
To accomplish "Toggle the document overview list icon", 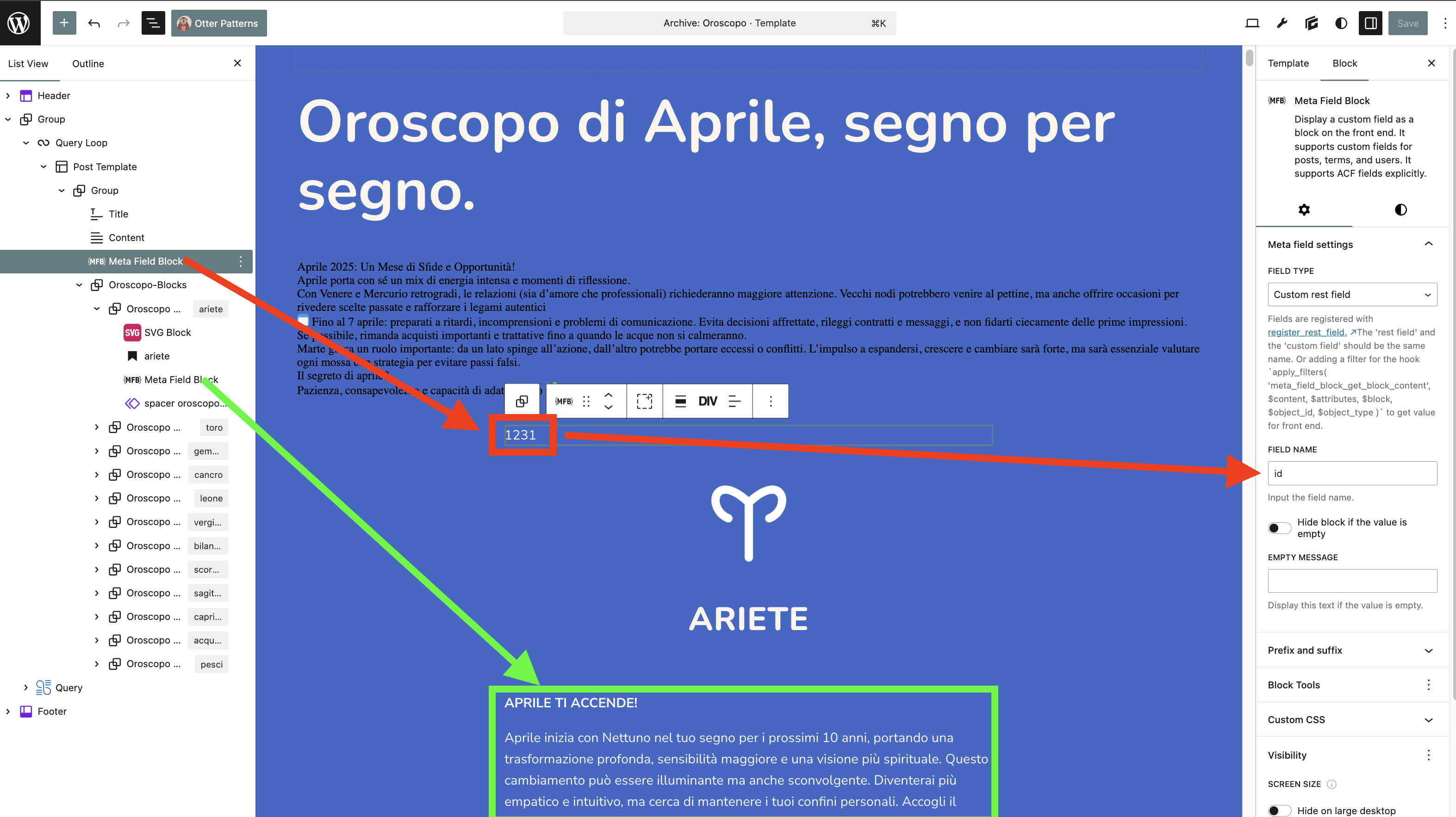I will [x=153, y=23].
